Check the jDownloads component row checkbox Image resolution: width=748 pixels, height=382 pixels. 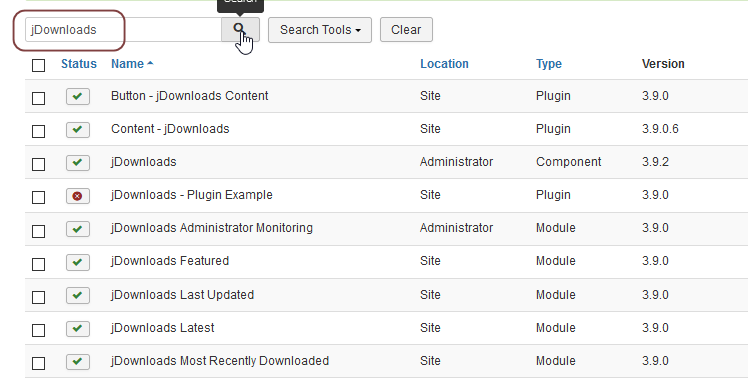pyautogui.click(x=39, y=164)
